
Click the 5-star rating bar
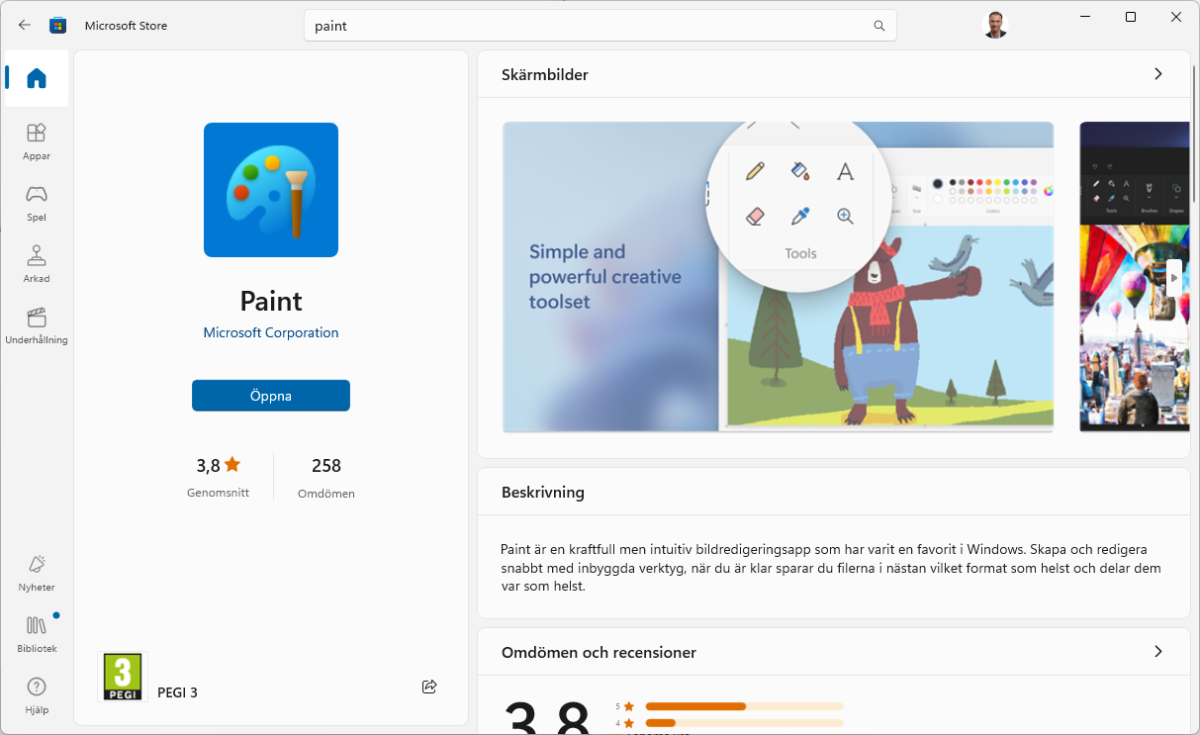click(743, 706)
